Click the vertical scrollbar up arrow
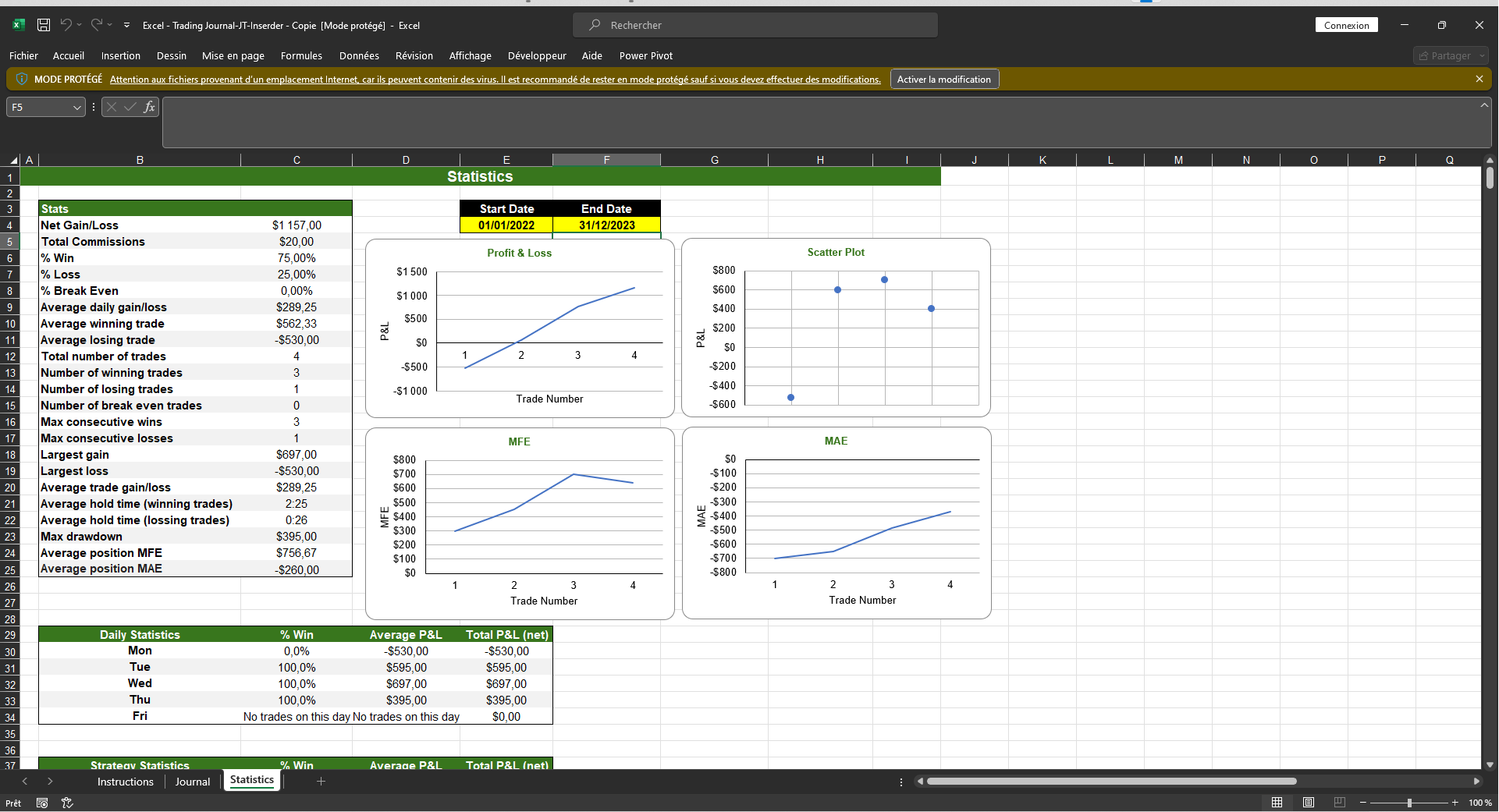1499x812 pixels. coord(1490,161)
